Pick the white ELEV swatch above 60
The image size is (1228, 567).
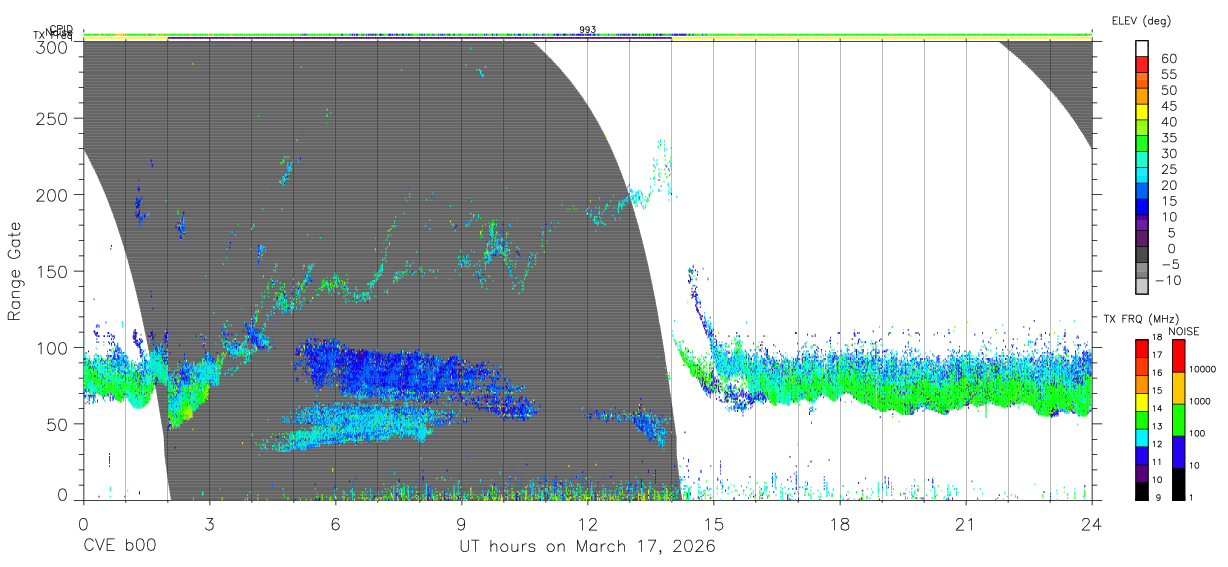pos(1143,49)
